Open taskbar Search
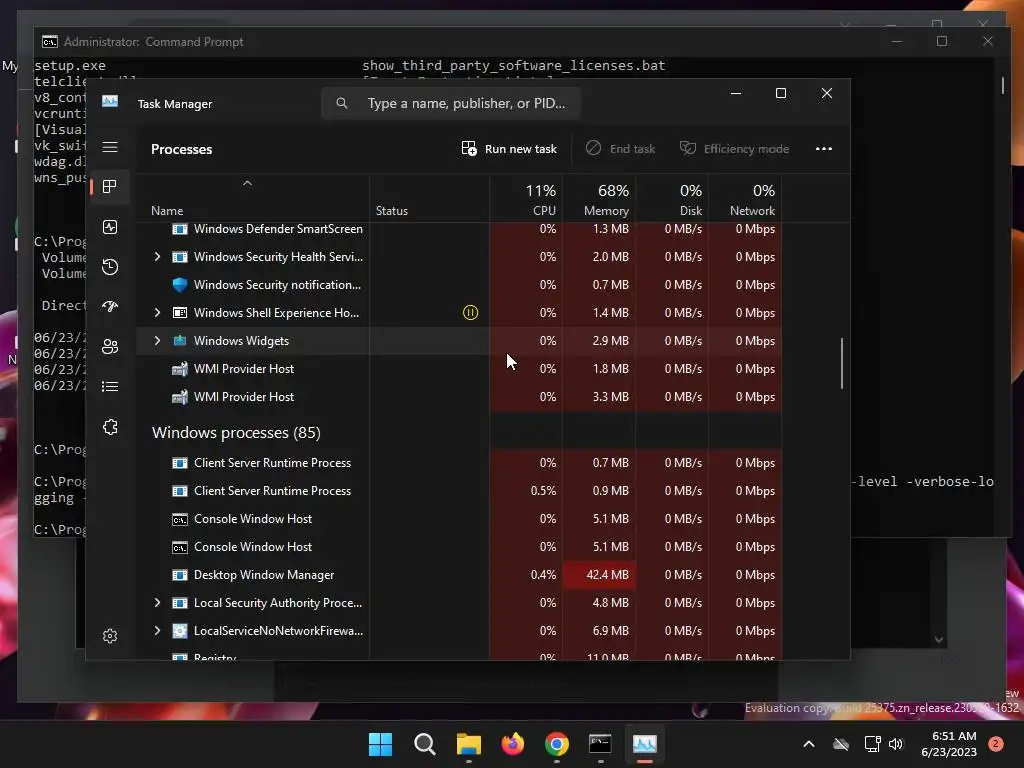Screen dimensions: 1024x768 coord(424,744)
